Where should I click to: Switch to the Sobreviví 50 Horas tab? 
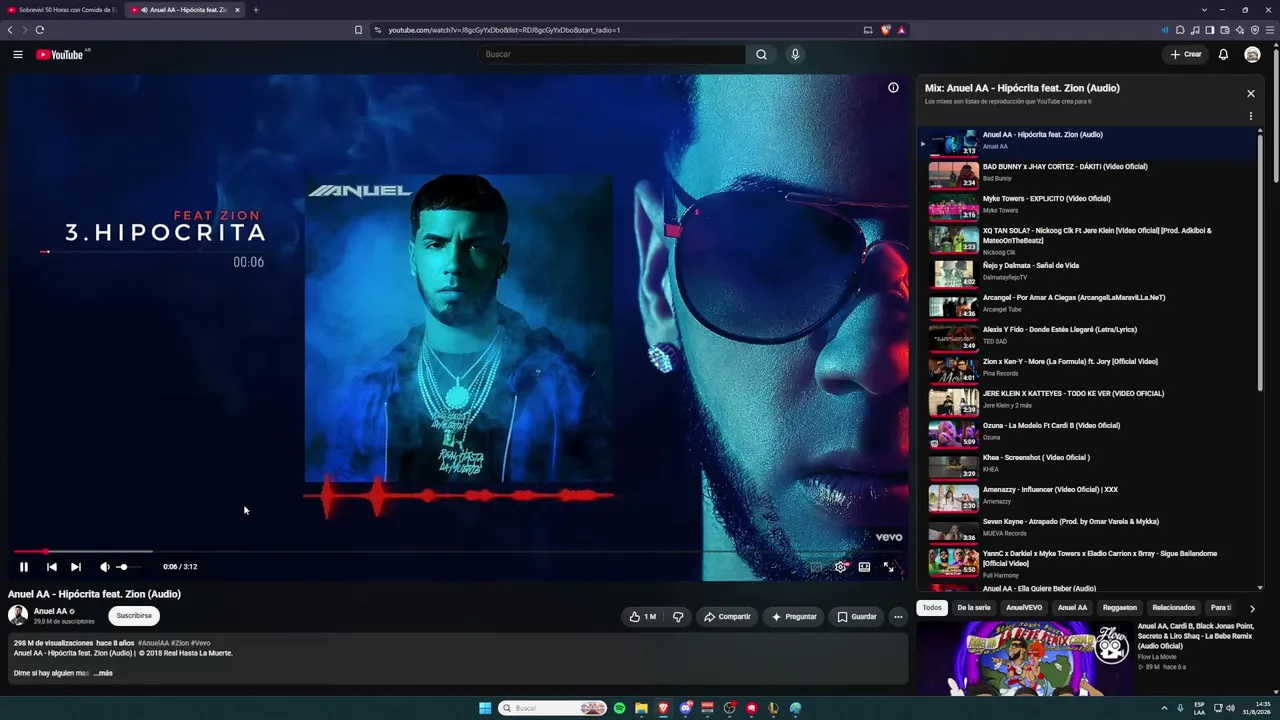(x=62, y=10)
